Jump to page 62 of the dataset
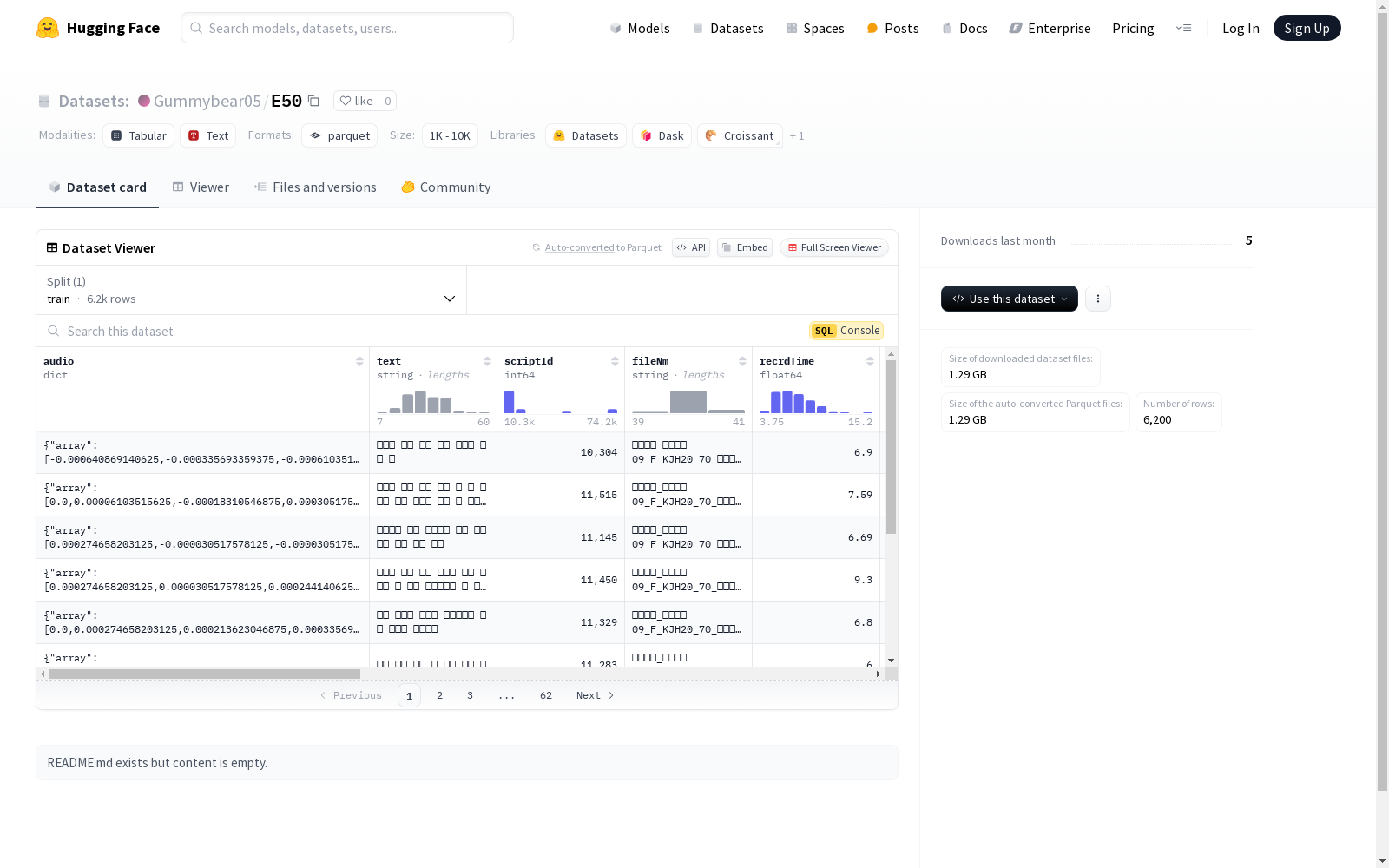The width and height of the screenshot is (1389, 868). pos(546,695)
